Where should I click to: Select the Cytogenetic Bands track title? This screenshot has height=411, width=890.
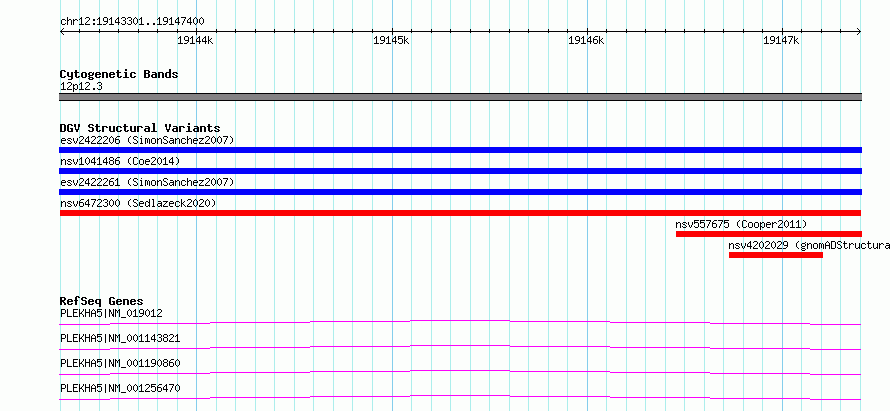point(119,74)
